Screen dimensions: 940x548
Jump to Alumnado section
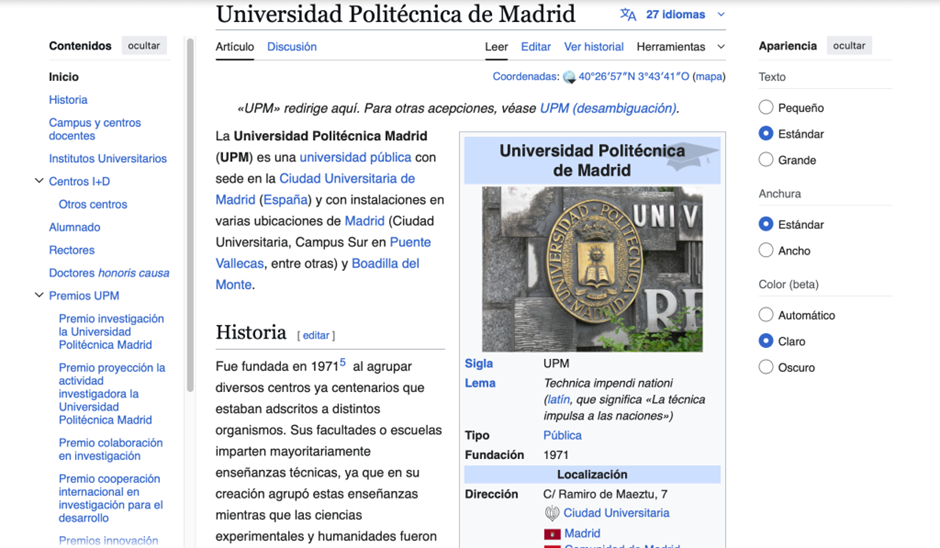pos(74,227)
